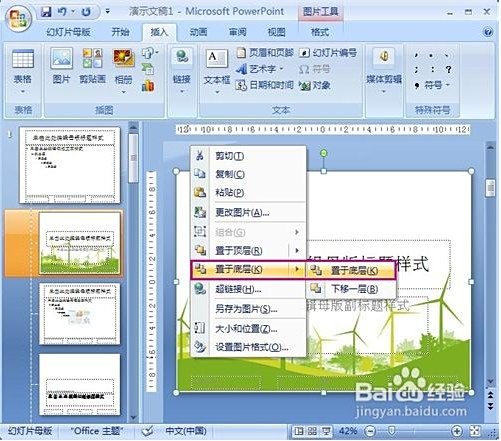Choose 剪切(T) from context menu

[x=248, y=156]
